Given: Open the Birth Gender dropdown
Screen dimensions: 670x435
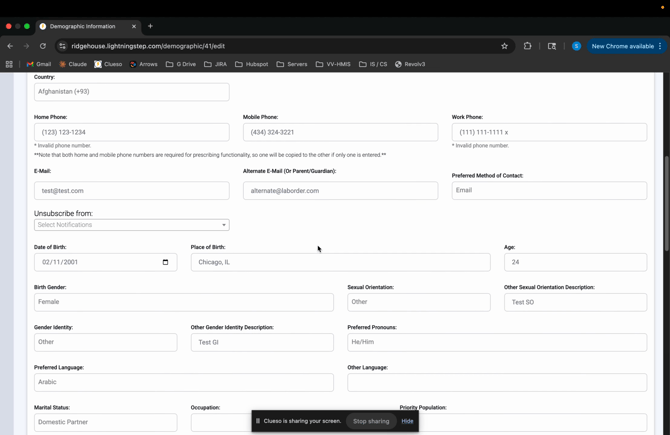Looking at the screenshot, I should [183, 302].
